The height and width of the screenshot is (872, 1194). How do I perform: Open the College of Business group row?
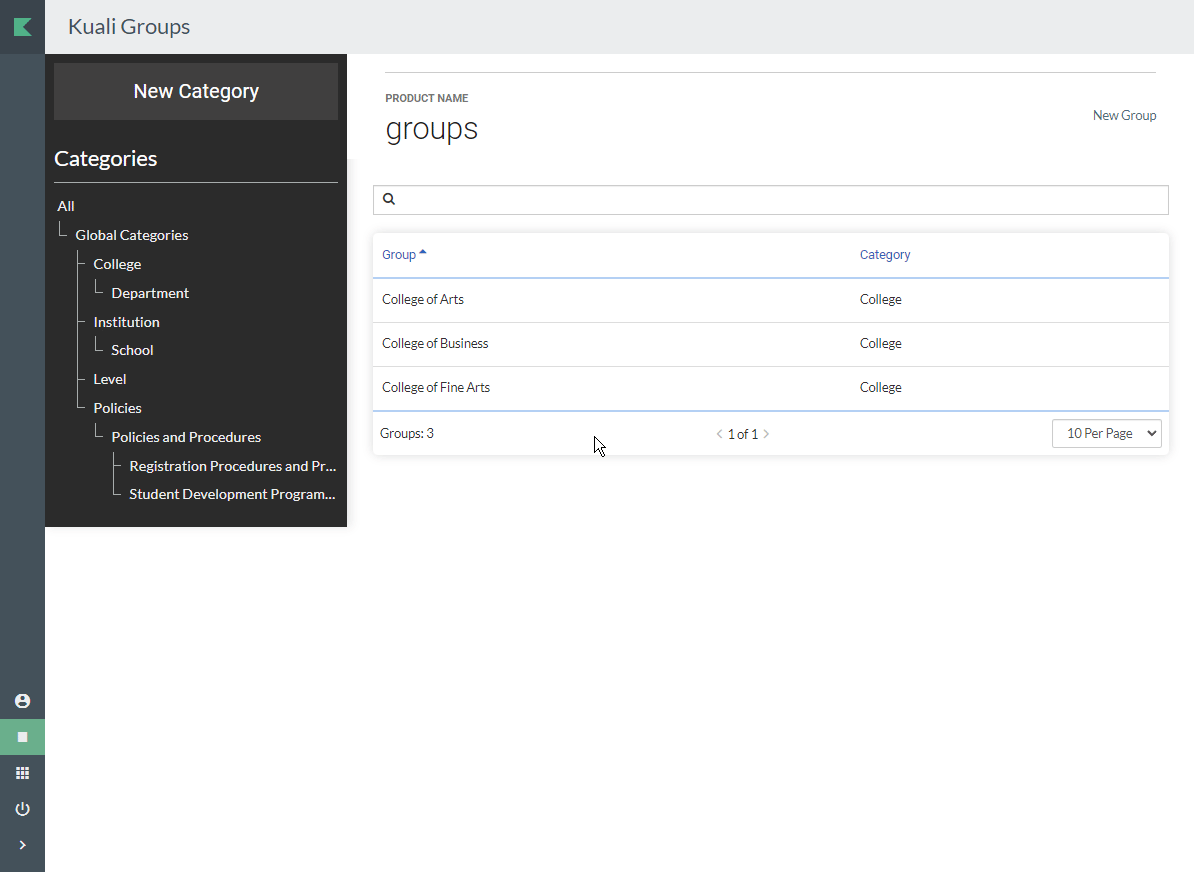(435, 344)
